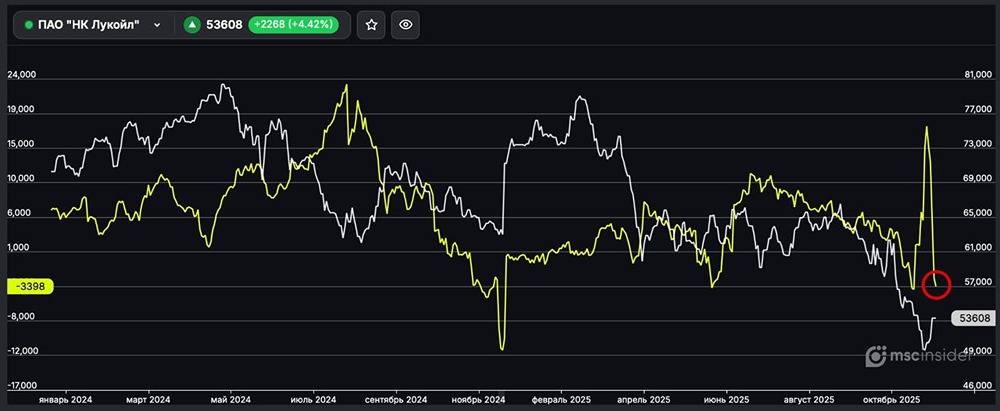Image resolution: width=1000 pixels, height=411 pixels.
Task: Click the red circle marker on chart
Action: coord(936,284)
